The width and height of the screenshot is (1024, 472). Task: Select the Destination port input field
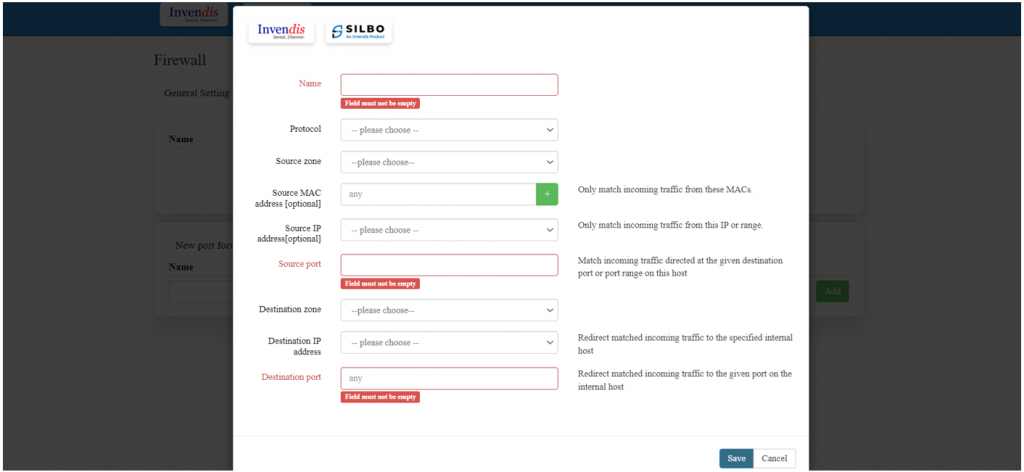(449, 378)
